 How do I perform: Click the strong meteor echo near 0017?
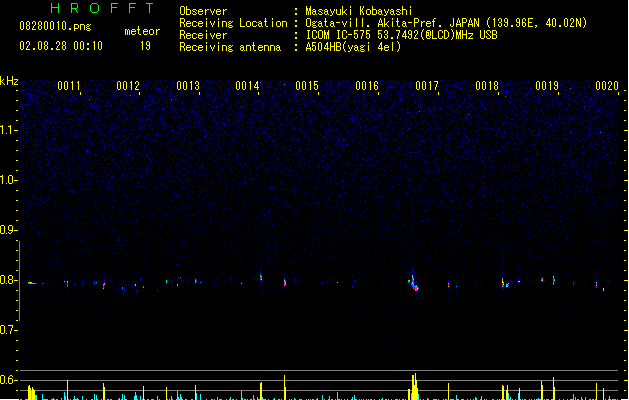click(414, 283)
